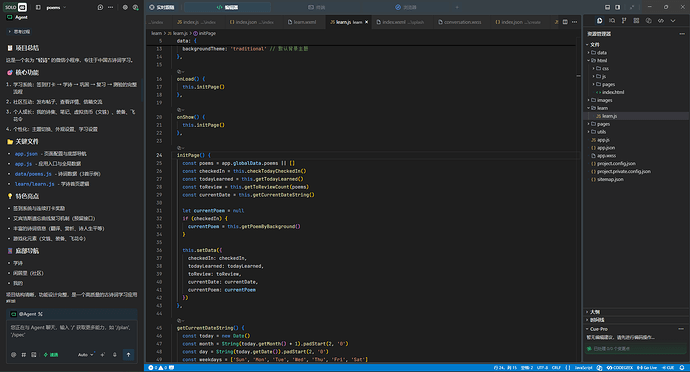Select the code brackets icon in right panel
Screen dimensions: 690x372
(x=661, y=21)
